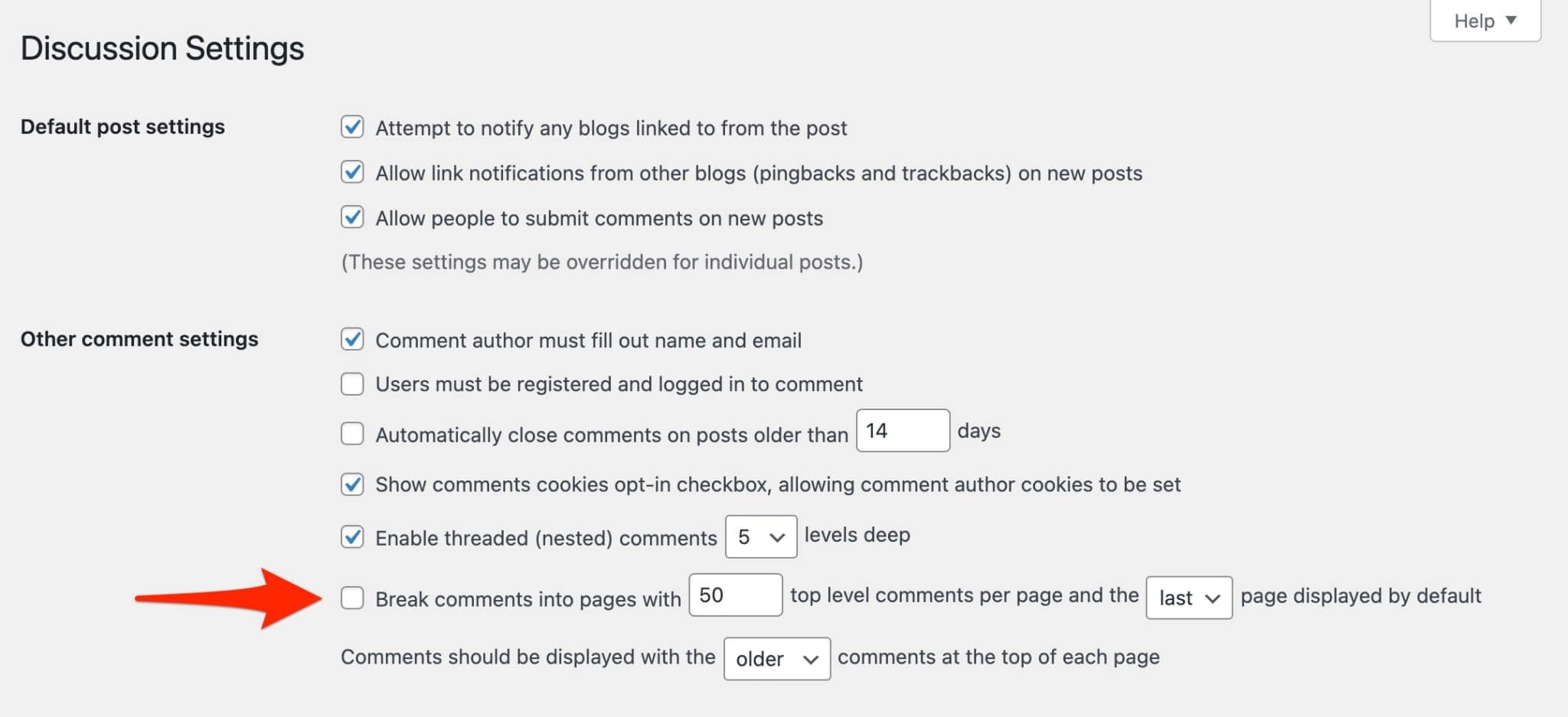The height and width of the screenshot is (717, 1568).
Task: Uncheck enable threaded nested comments
Action: click(352, 537)
